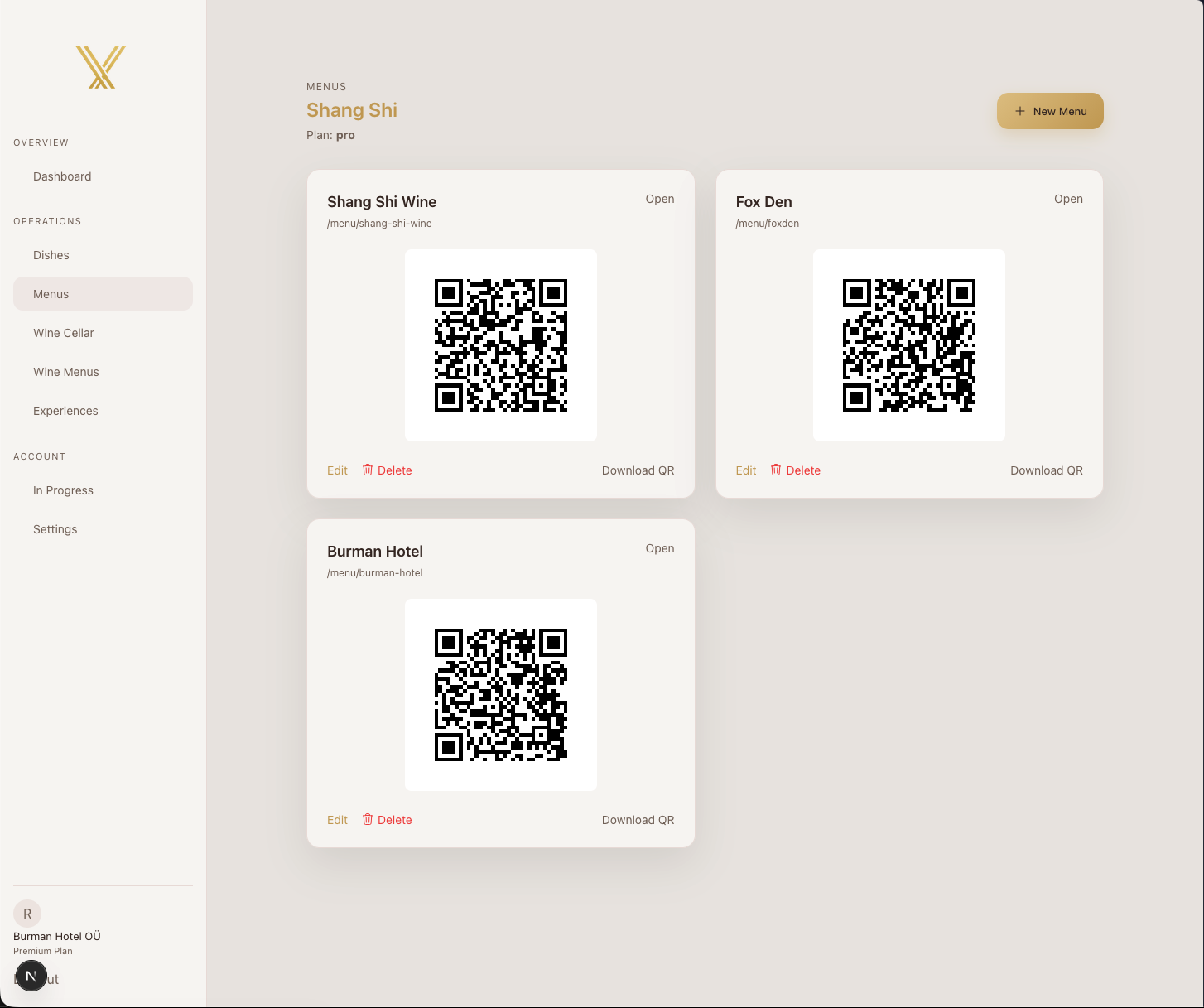Edit the Fox Den menu
The image size is (1204, 1008).
(x=746, y=470)
